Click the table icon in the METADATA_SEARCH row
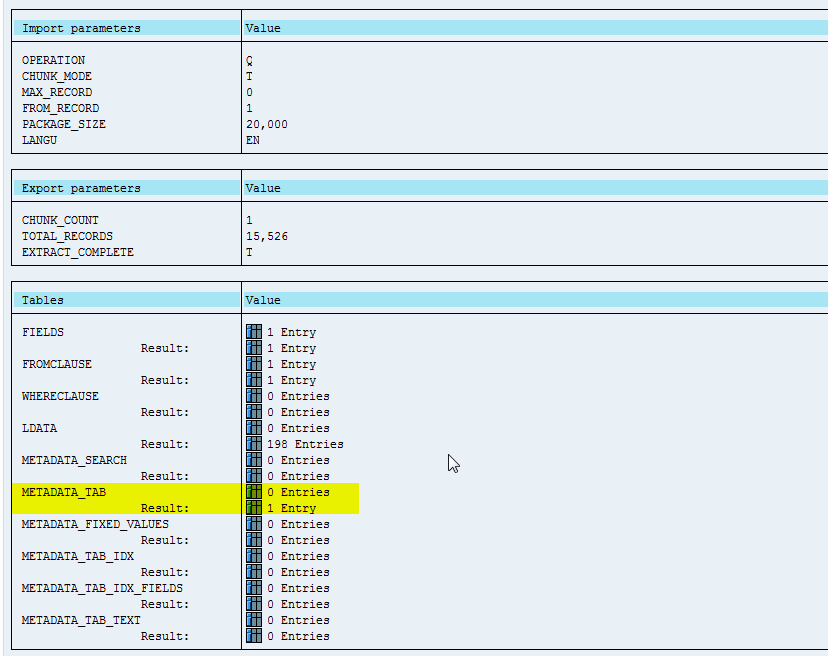 tap(254, 460)
